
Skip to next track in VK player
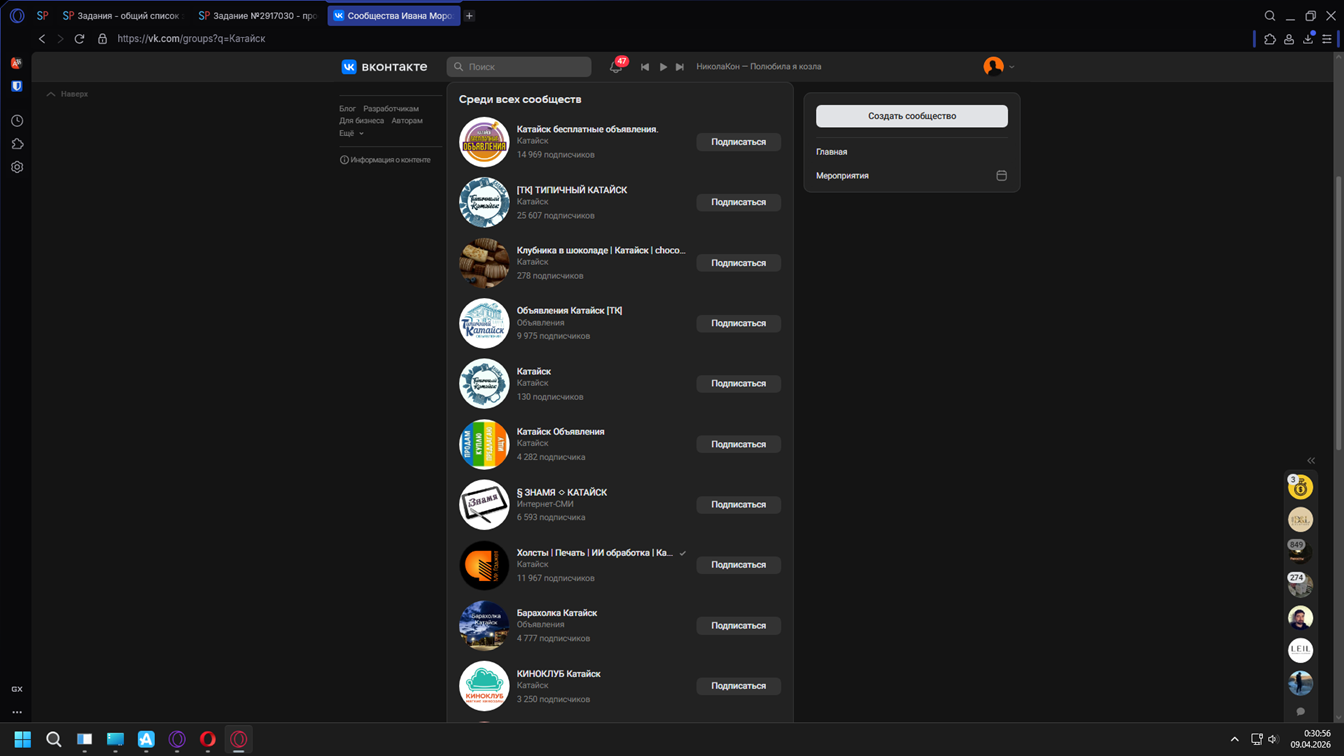tap(680, 67)
